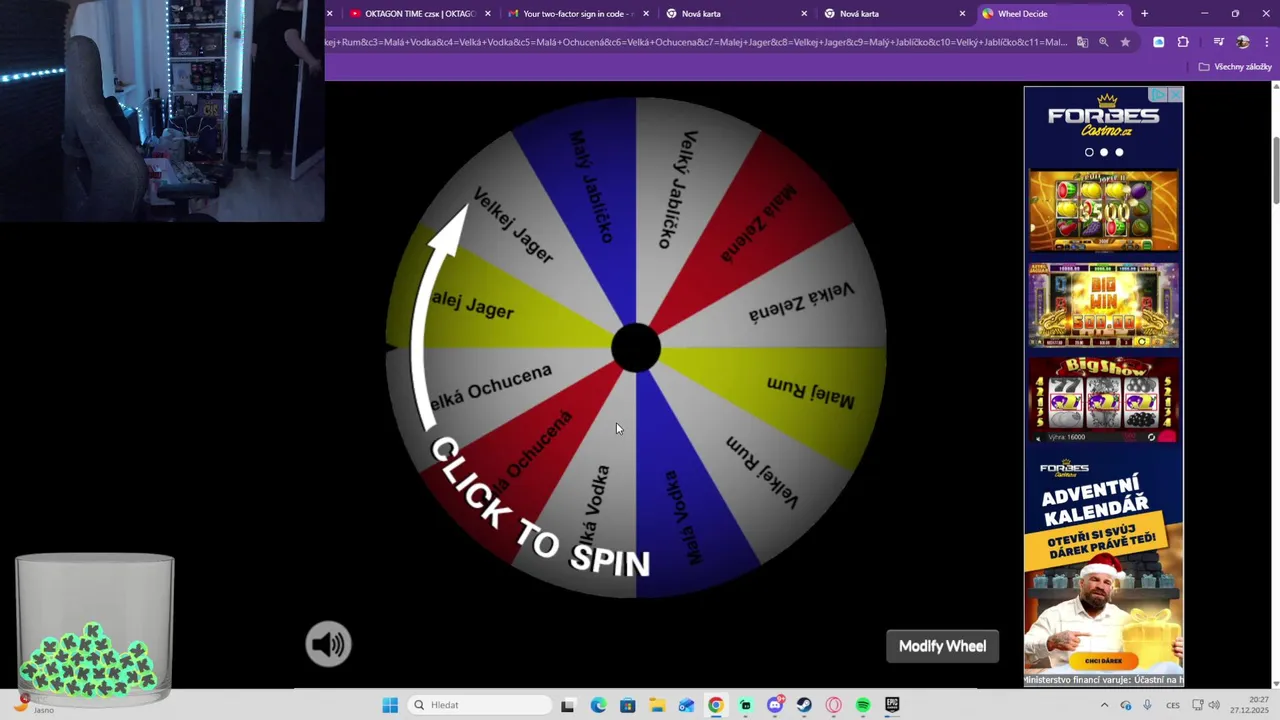
Task: Close the OKTAGON TIME tab
Action: (488, 14)
